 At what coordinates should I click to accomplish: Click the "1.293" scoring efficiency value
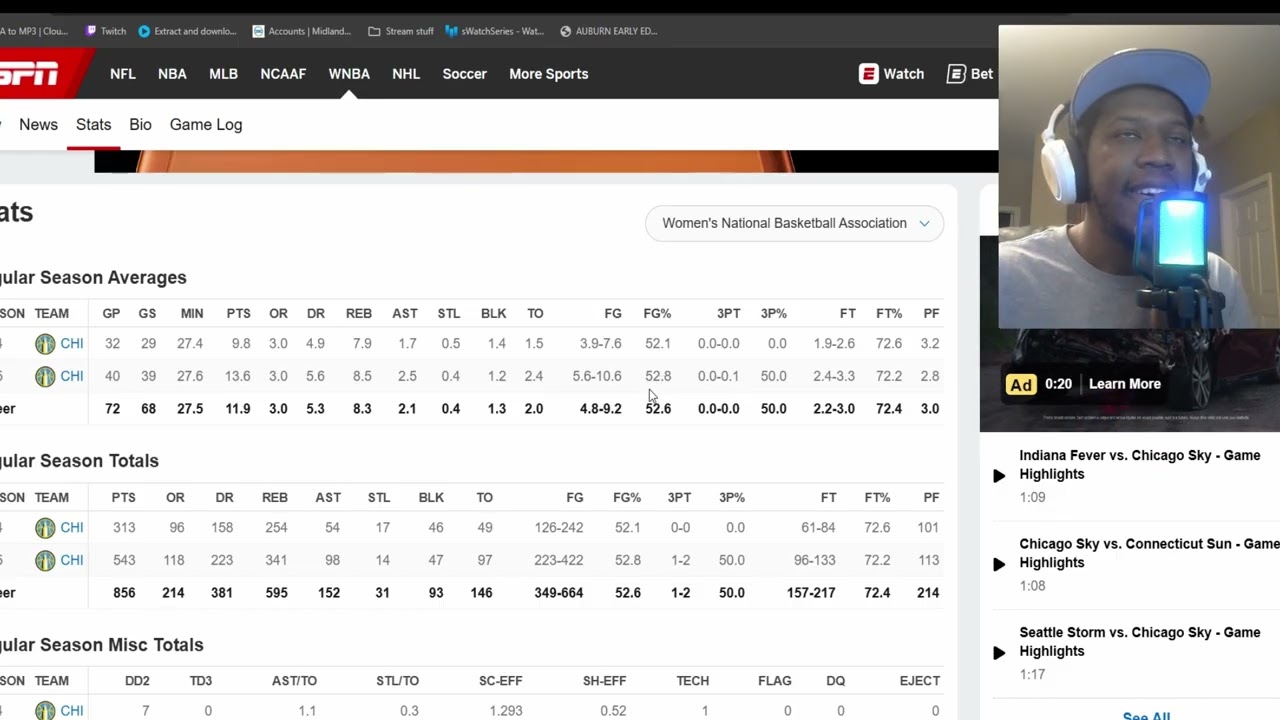pos(507,711)
